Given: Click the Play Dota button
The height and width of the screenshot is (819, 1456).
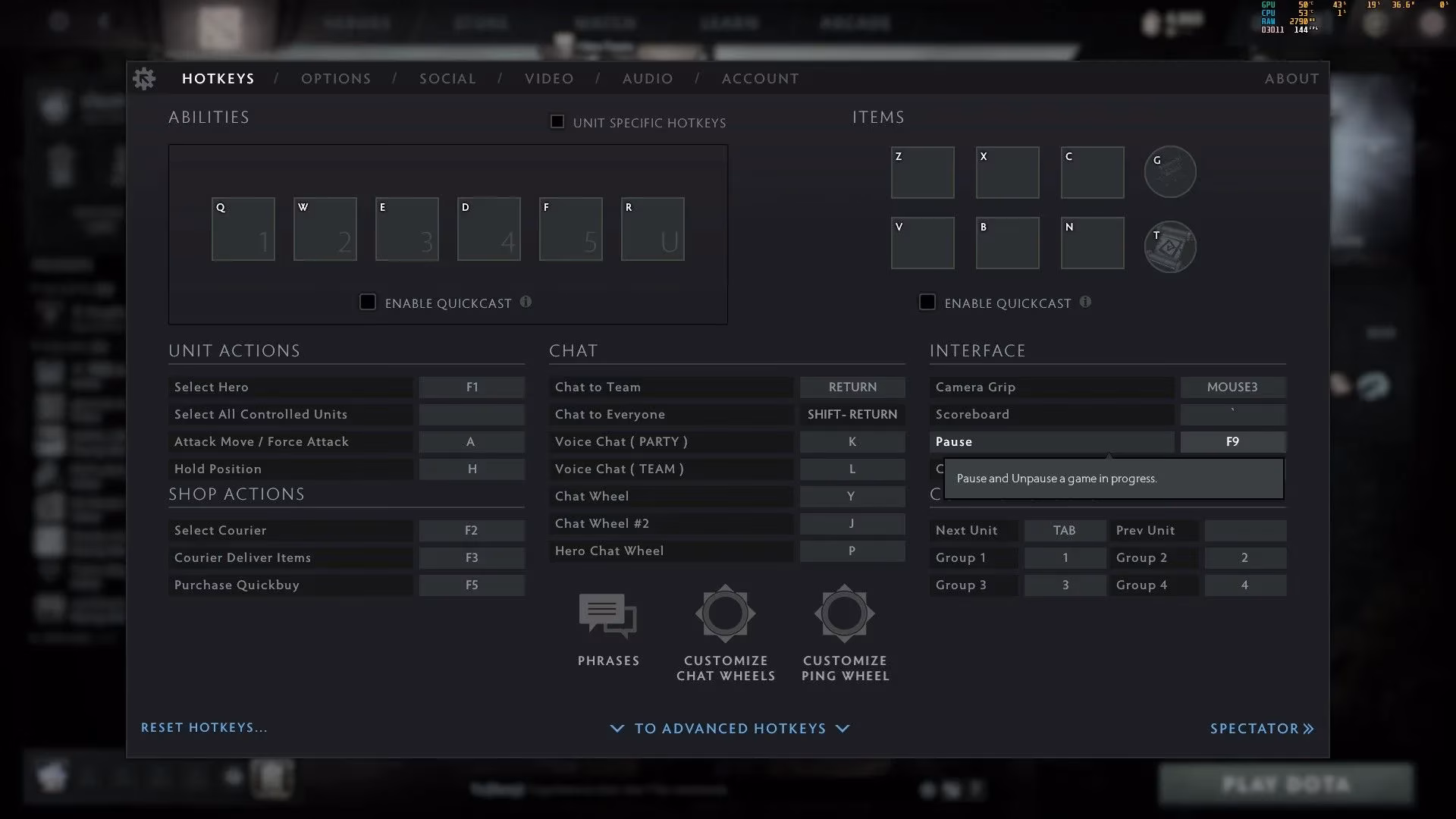Looking at the screenshot, I should pos(1287,784).
